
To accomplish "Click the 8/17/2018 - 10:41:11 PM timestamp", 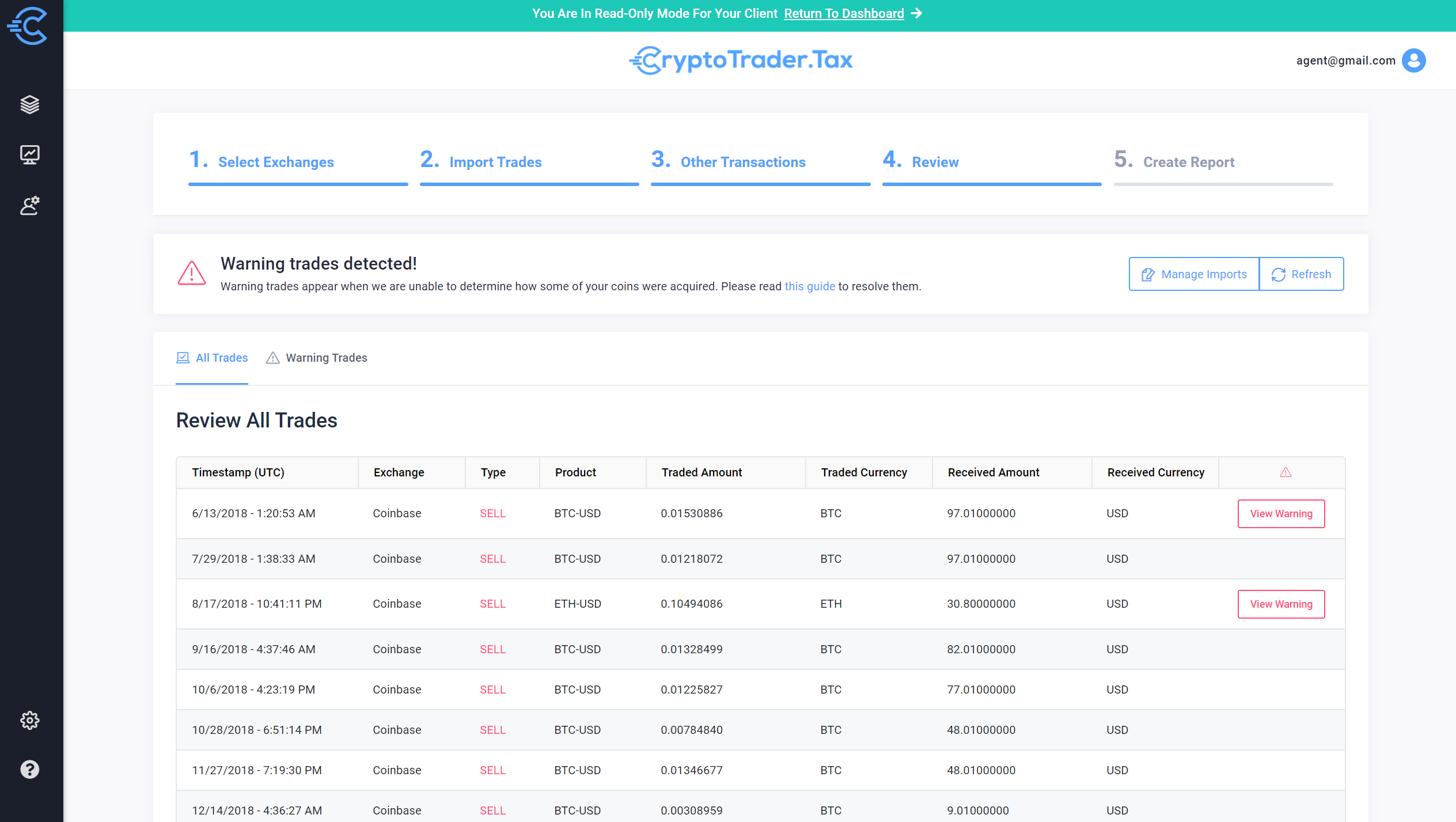I will click(x=257, y=604).
